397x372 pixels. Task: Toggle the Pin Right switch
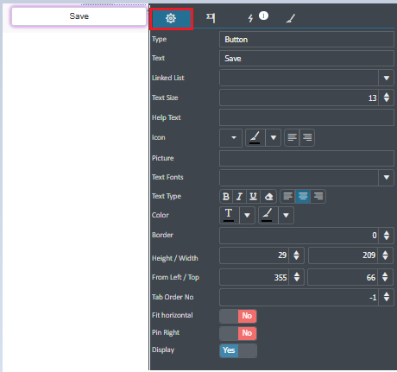point(238,333)
